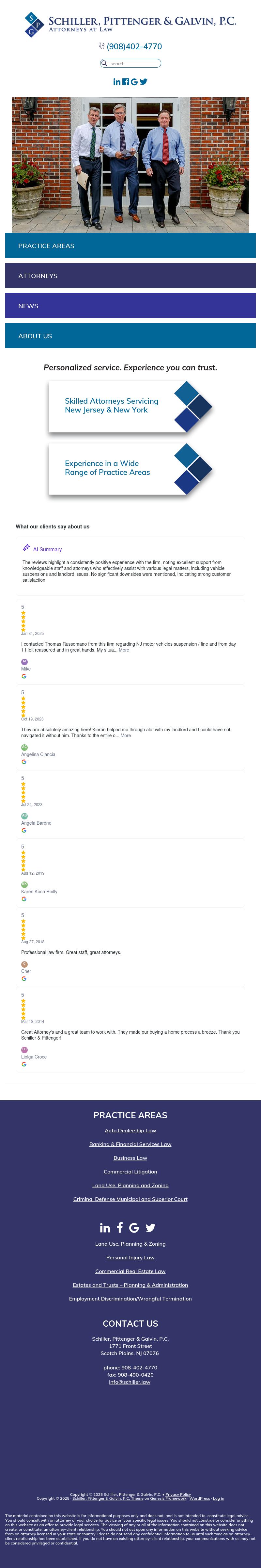Open the Facebook icon below the search box
Viewport: 261px width, 1568px height.
(x=125, y=82)
